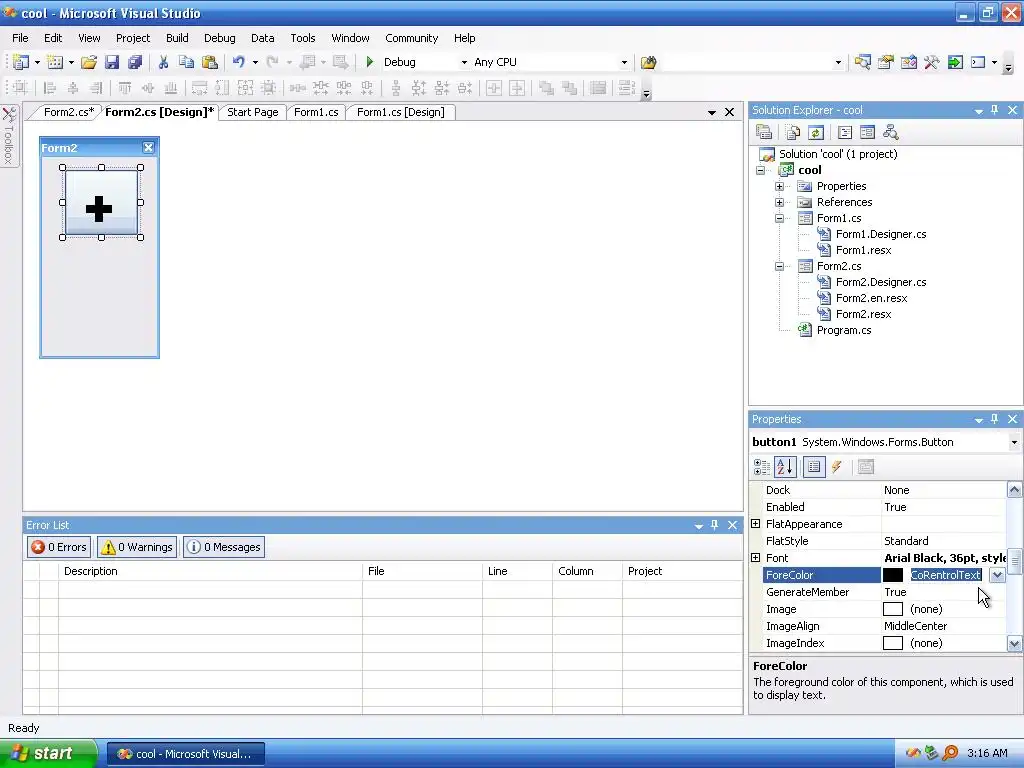1024x768 pixels.
Task: Click the Paste icon in toolbar
Action: pos(210,62)
